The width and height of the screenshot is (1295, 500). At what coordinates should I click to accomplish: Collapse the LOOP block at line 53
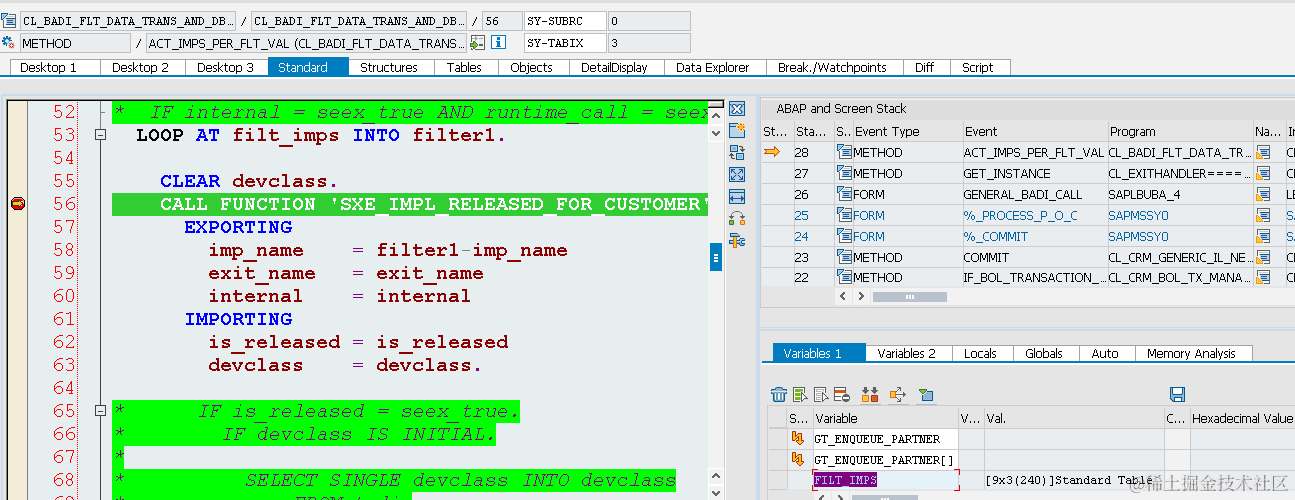(99, 135)
